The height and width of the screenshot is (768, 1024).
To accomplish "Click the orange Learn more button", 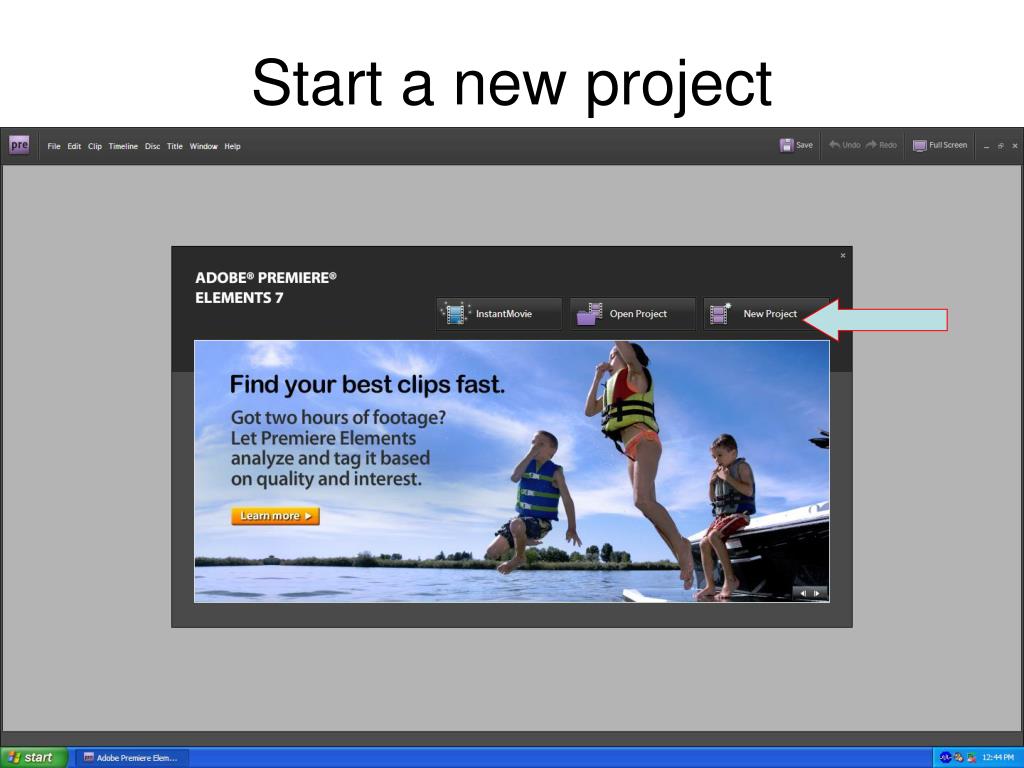I will [275, 516].
